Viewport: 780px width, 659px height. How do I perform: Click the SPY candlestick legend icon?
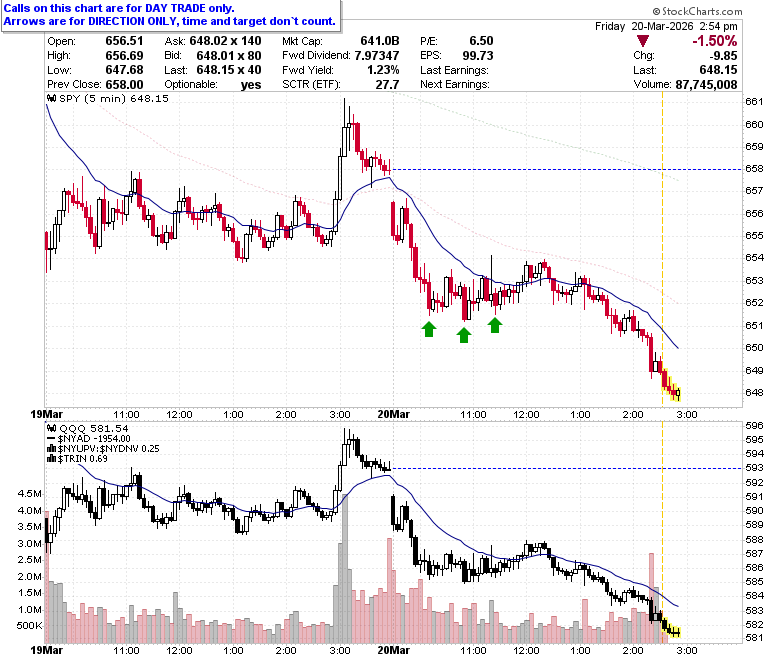click(x=52, y=98)
